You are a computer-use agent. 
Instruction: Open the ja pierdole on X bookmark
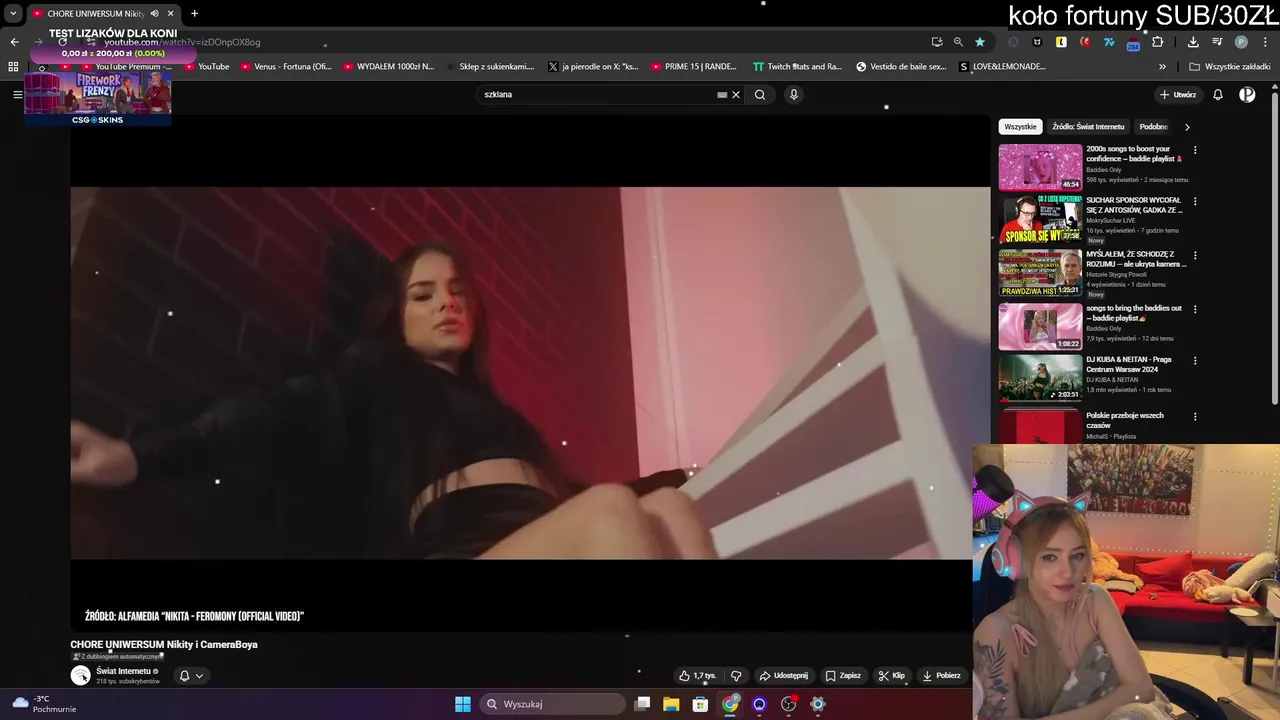coord(593,67)
